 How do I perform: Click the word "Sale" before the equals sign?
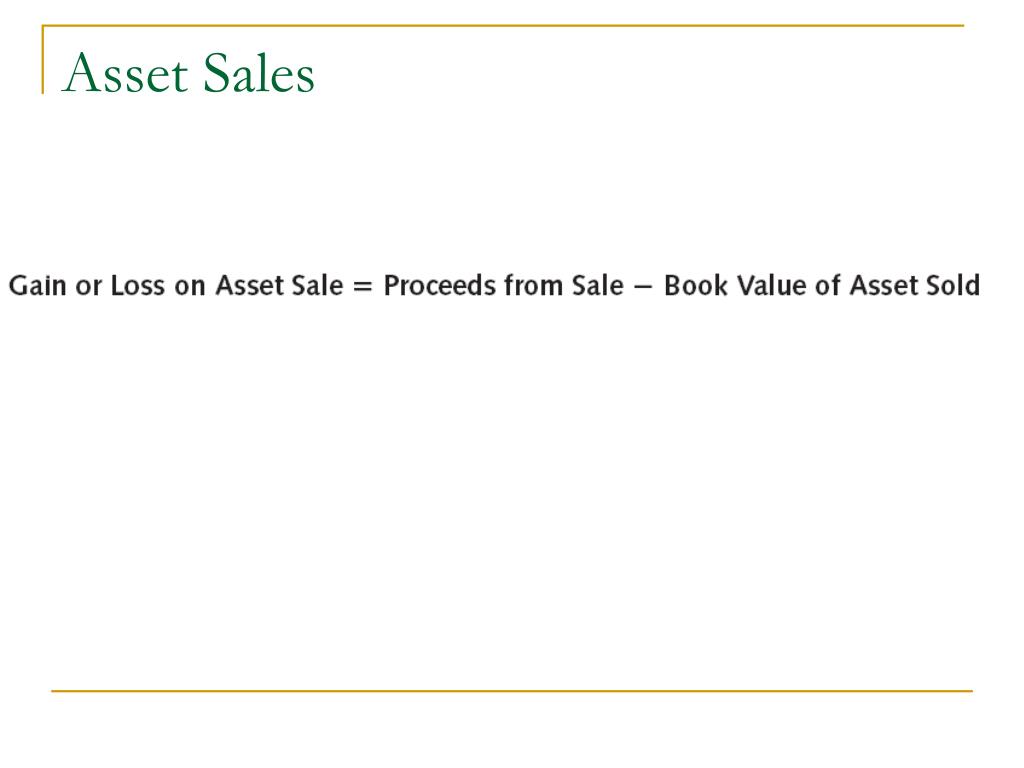click(x=317, y=285)
